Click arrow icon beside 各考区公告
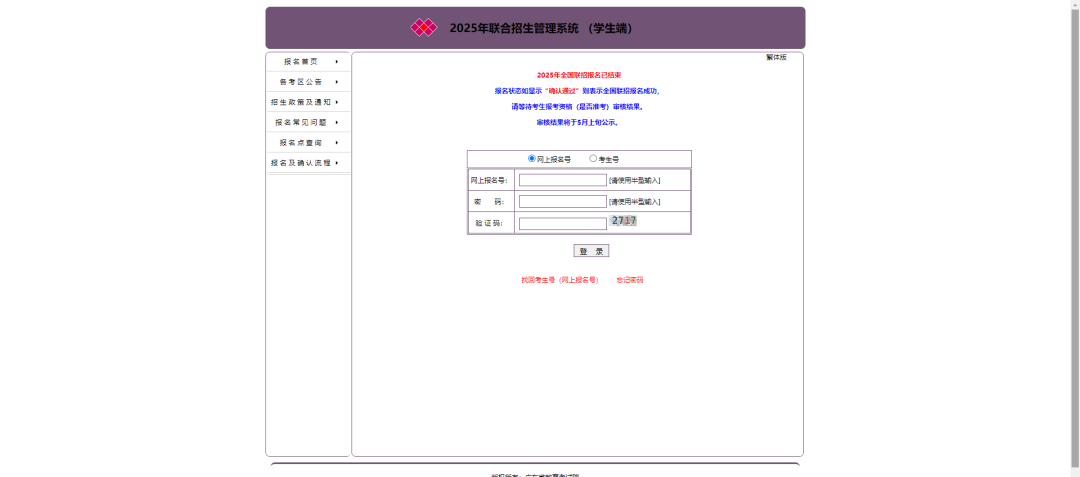1080x477 pixels. (x=337, y=82)
